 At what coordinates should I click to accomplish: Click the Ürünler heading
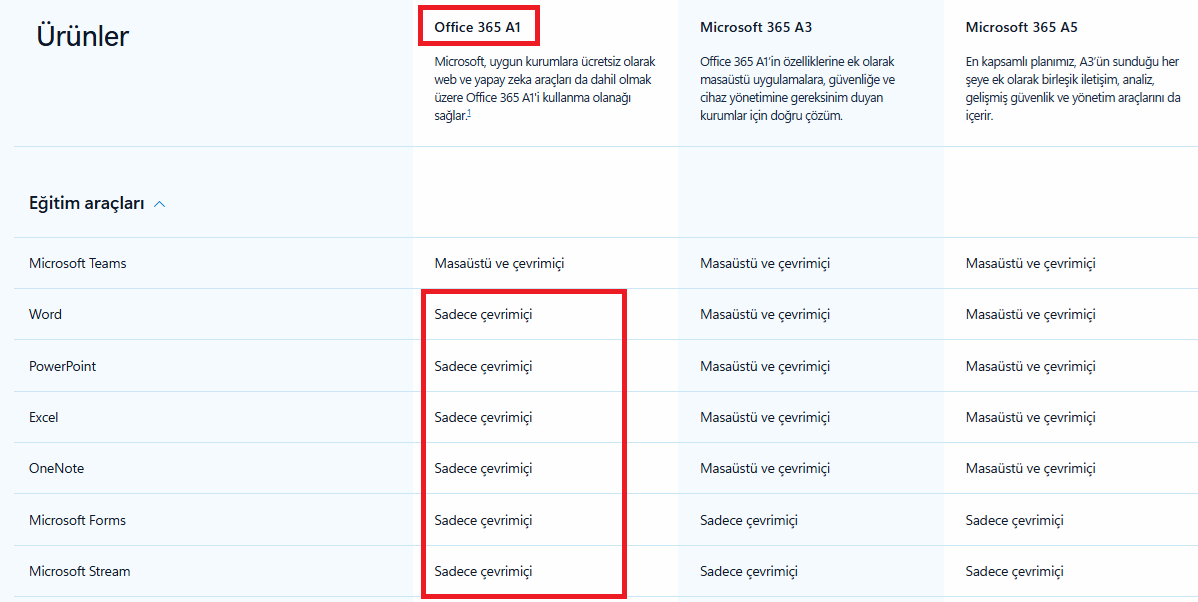83,36
